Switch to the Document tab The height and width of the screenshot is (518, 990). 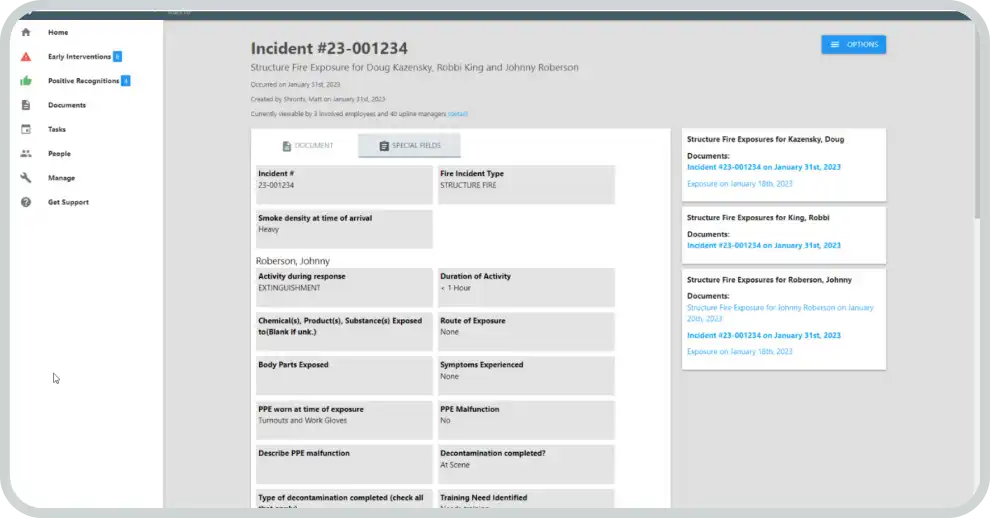coord(307,146)
